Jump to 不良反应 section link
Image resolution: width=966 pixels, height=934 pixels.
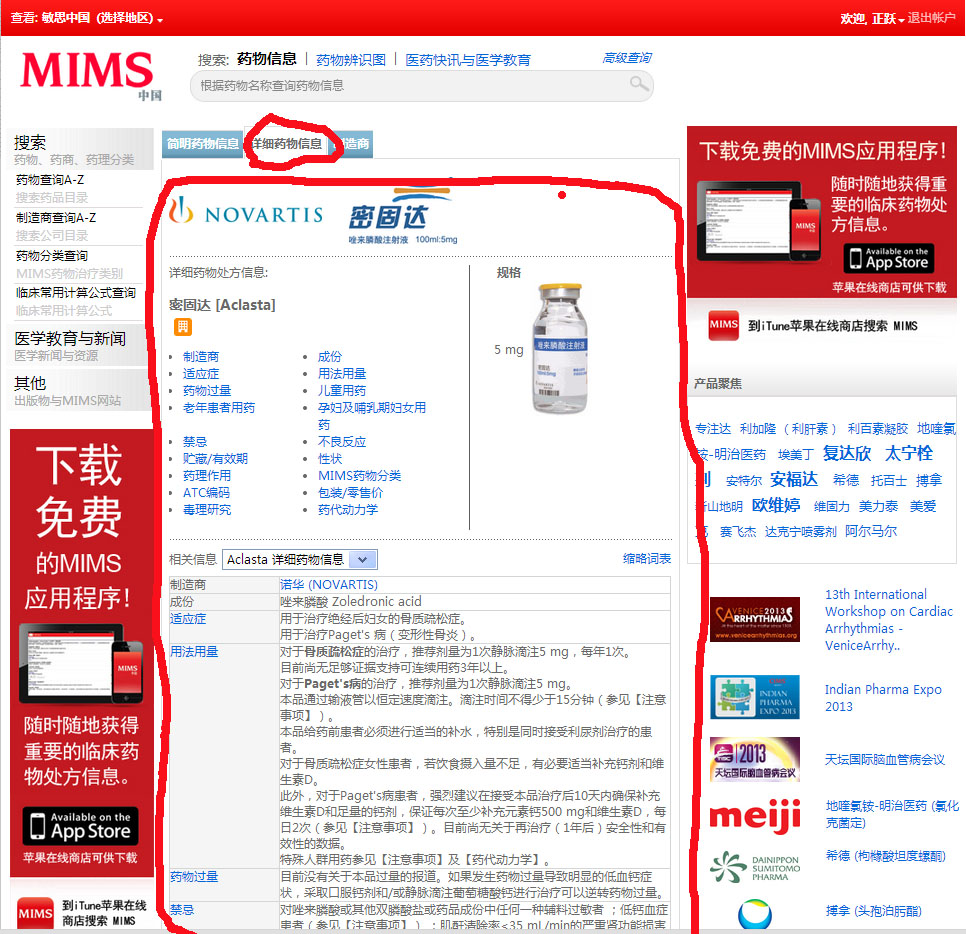click(x=342, y=442)
